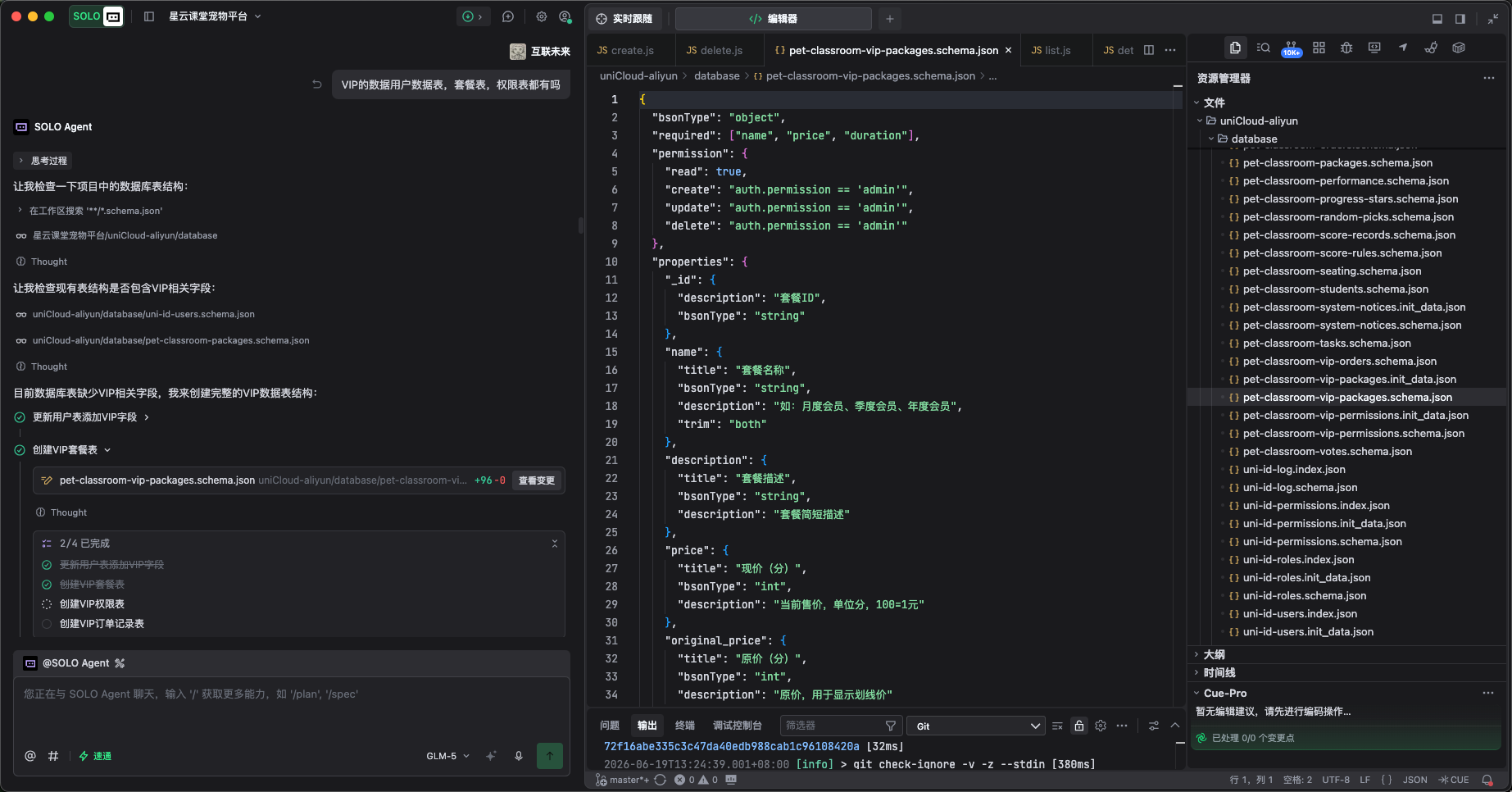1512x792 pixels.
Task: Click the account avatar icon in top bar
Action: (565, 16)
